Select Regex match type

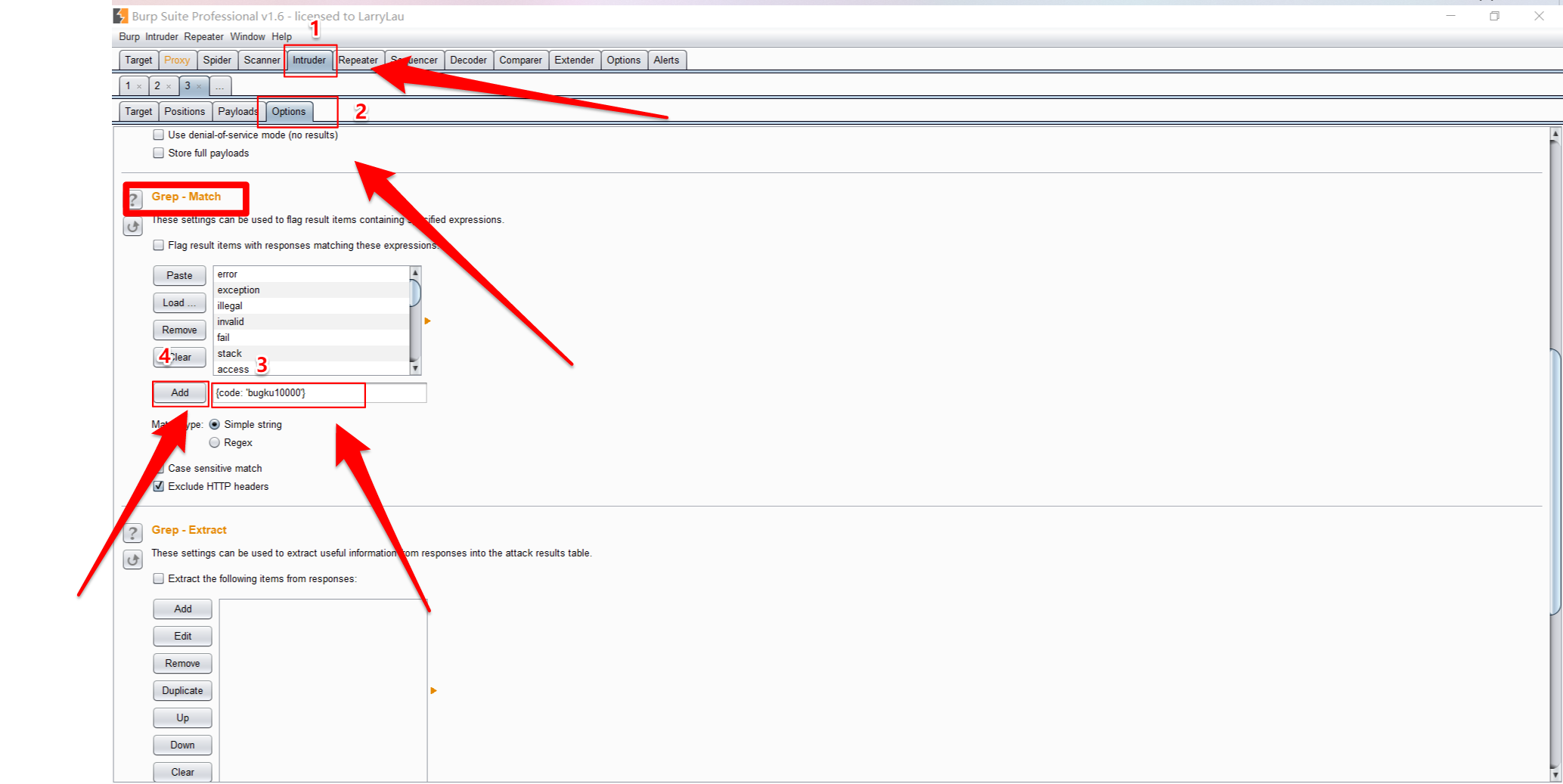pyautogui.click(x=215, y=443)
